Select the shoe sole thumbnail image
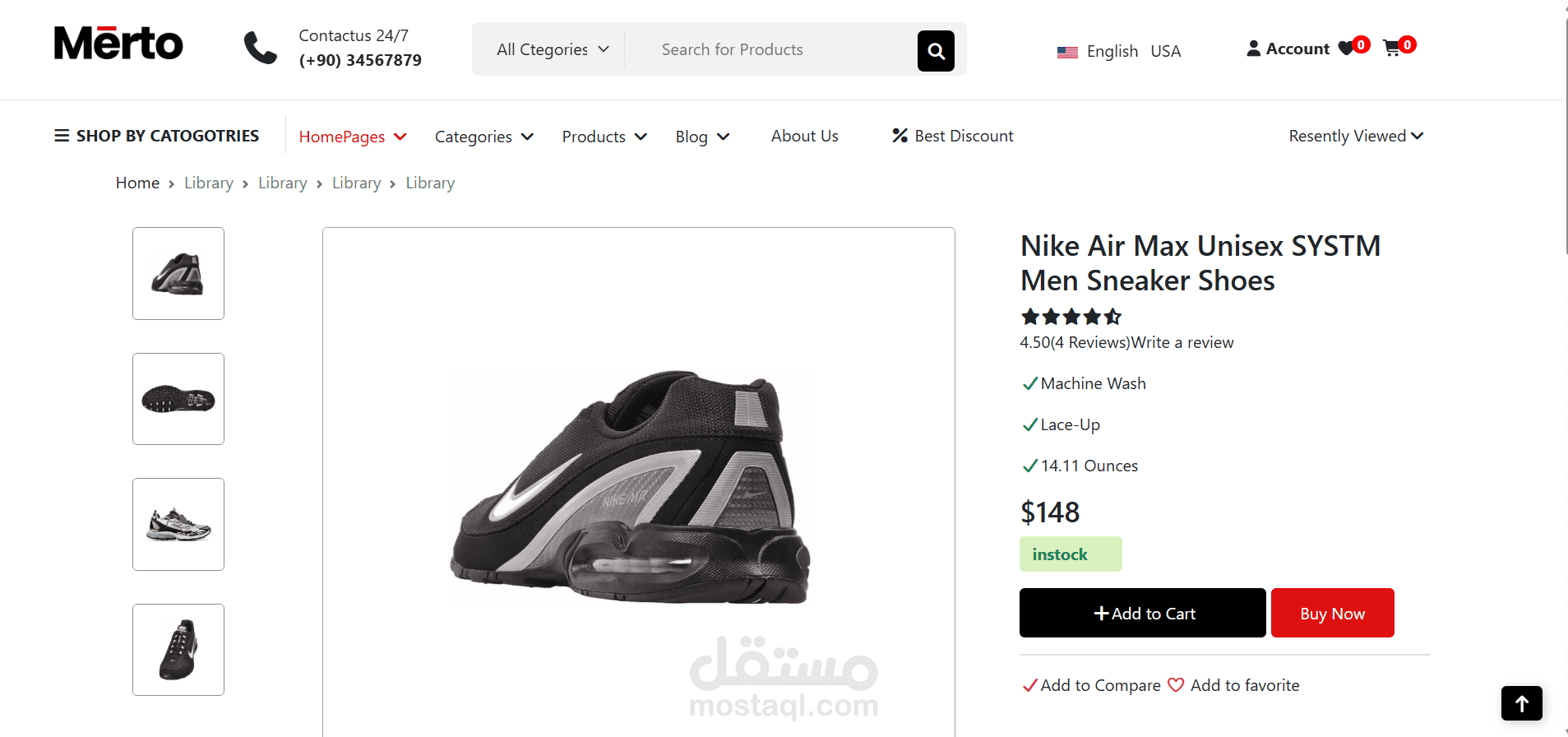 click(x=178, y=399)
